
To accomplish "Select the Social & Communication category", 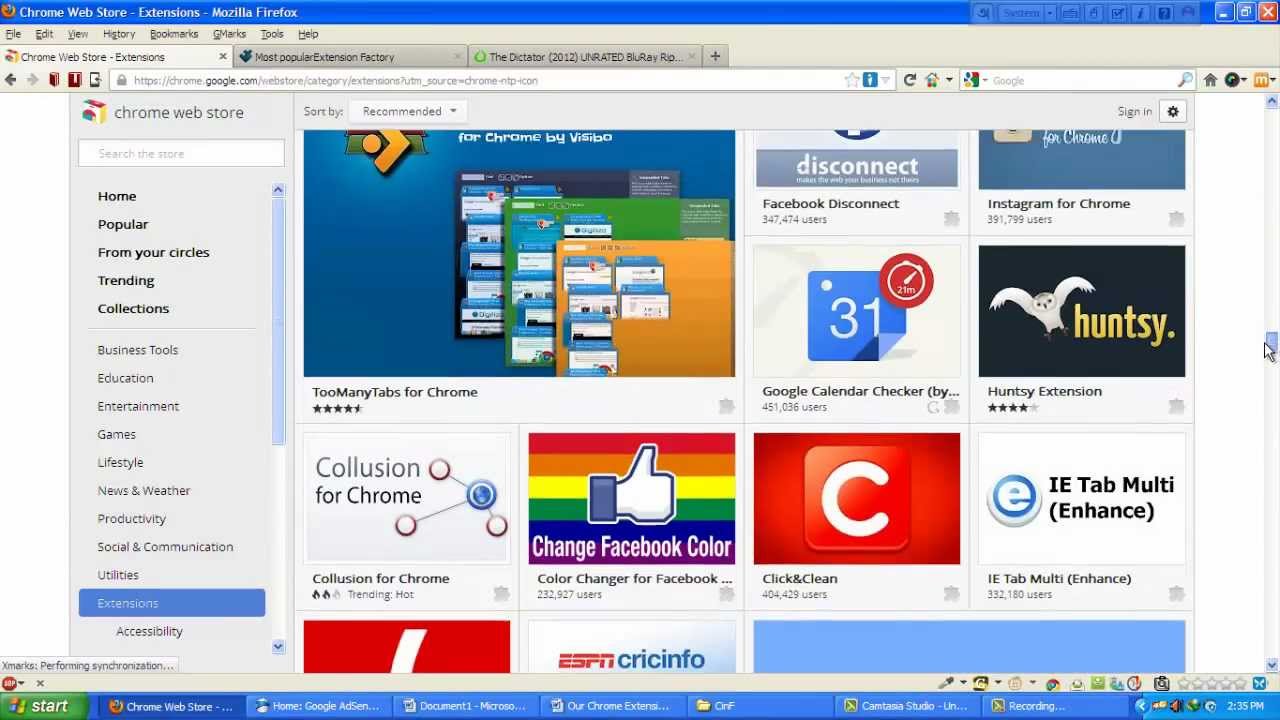I will pos(165,546).
